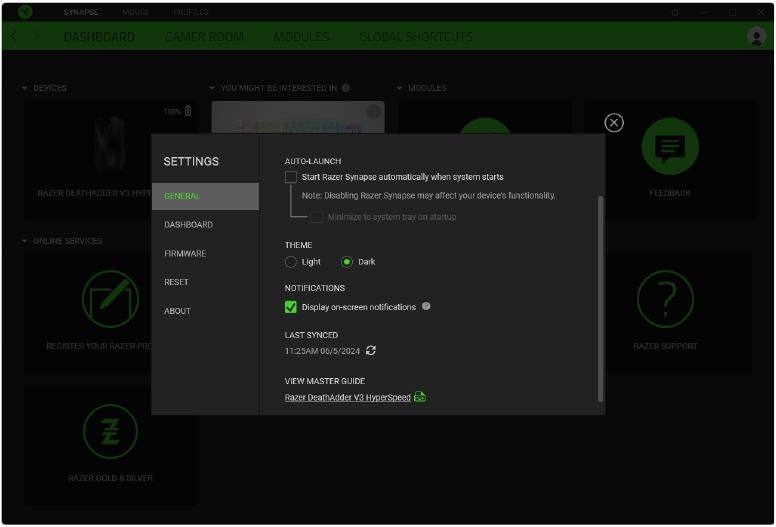Screen dimensions: 776x527
Task: Select General in settings sidebar
Action: pyautogui.click(x=205, y=196)
